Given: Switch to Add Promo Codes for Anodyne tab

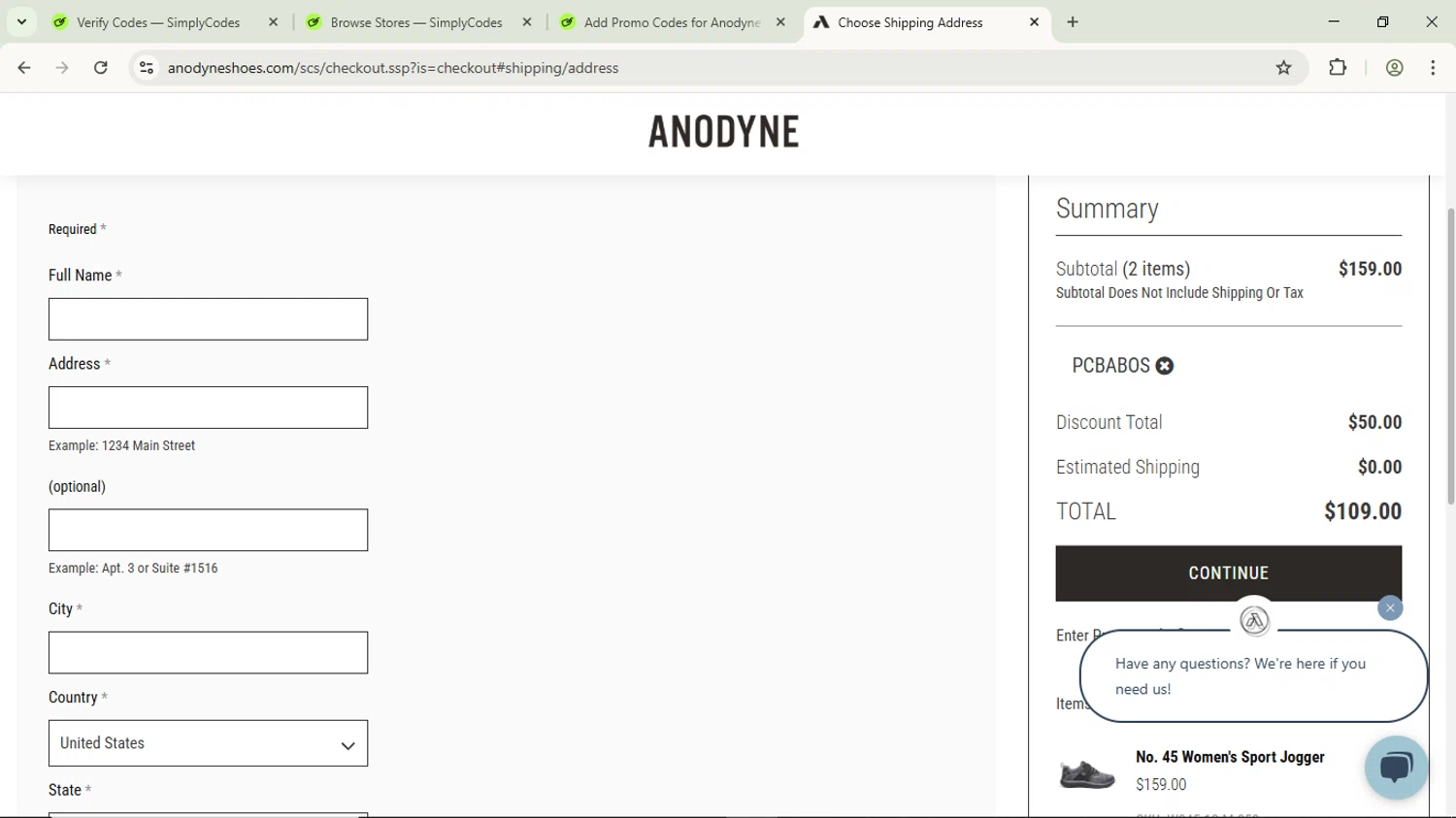Looking at the screenshot, I should coord(672,22).
